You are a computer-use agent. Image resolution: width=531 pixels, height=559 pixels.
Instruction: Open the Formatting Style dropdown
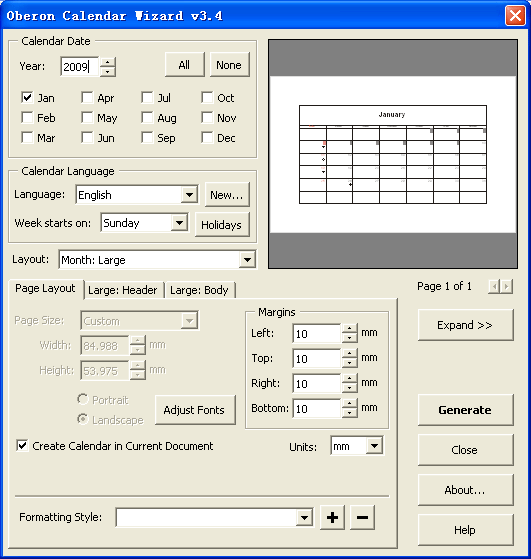tap(215, 517)
